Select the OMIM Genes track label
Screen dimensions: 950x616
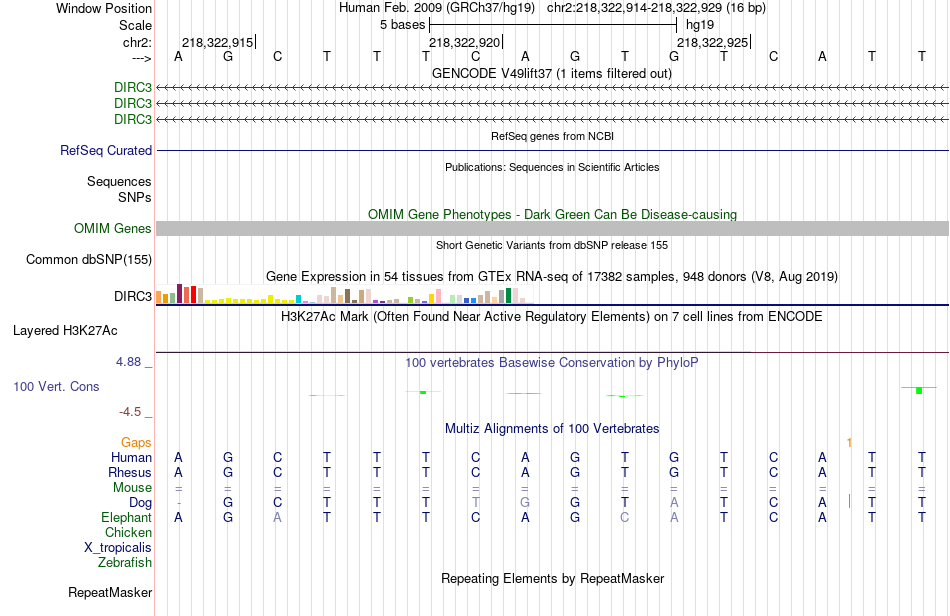[112, 228]
